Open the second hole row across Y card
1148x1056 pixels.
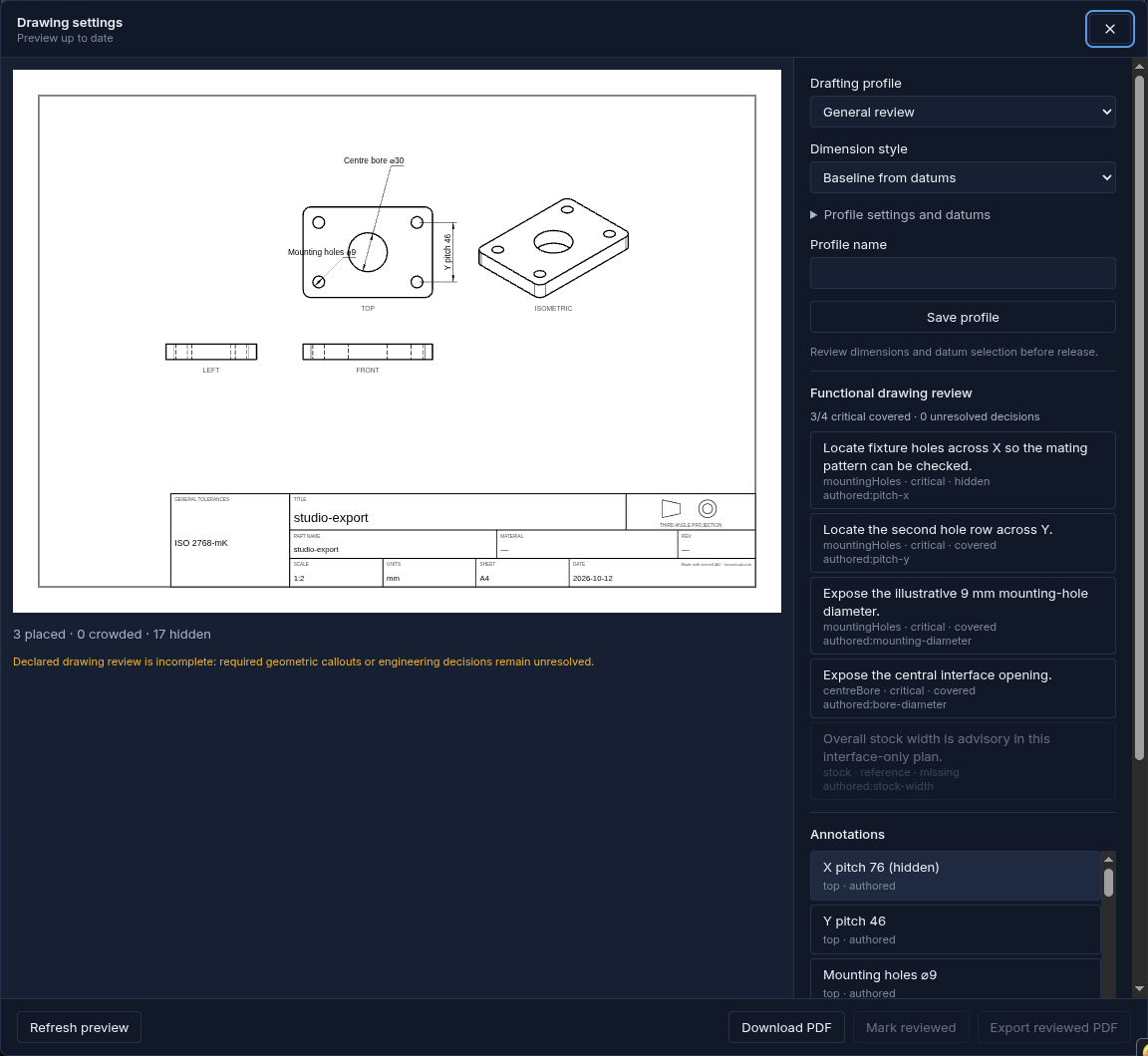[x=962, y=542]
